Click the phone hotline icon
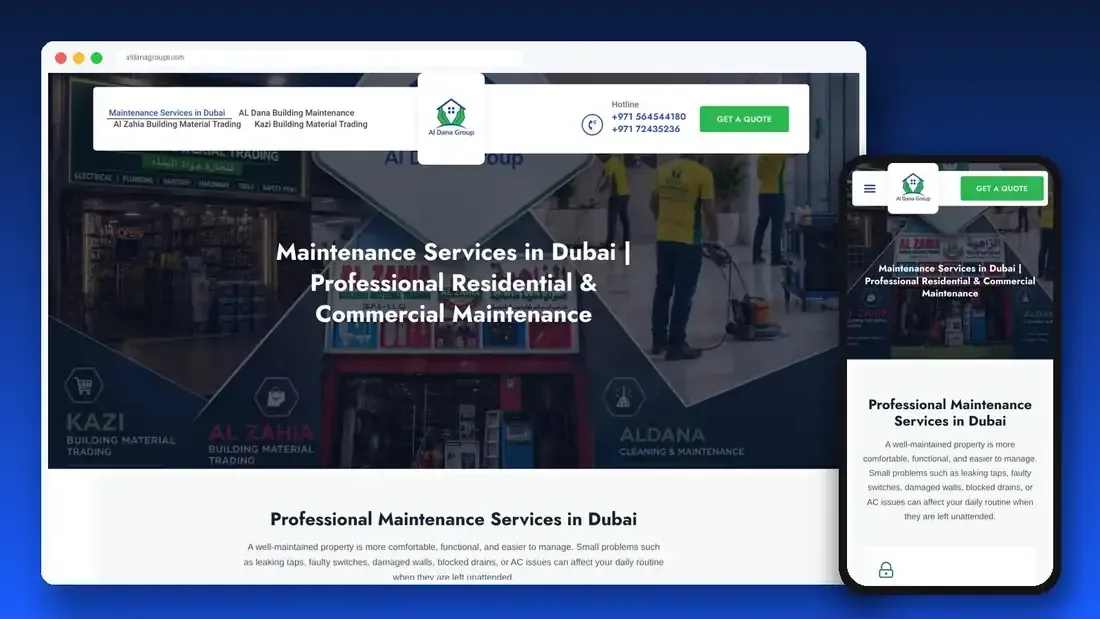Screen dimensions: 1100x619 pos(592,124)
